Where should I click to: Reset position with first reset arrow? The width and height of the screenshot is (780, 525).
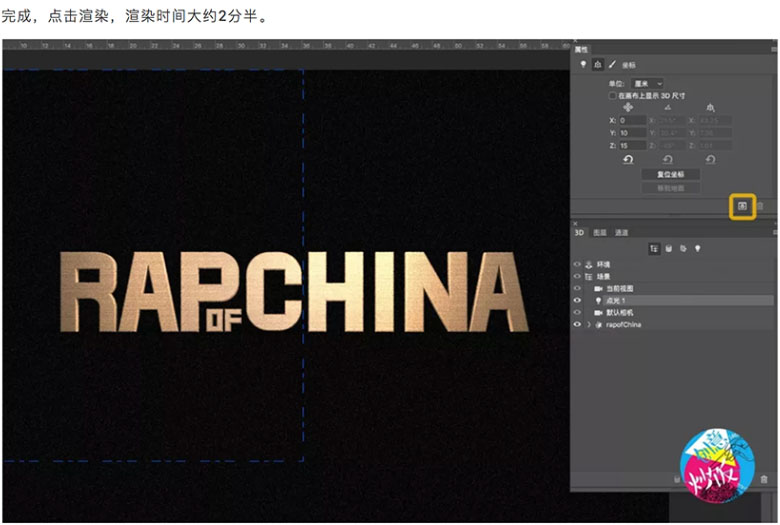click(x=628, y=160)
